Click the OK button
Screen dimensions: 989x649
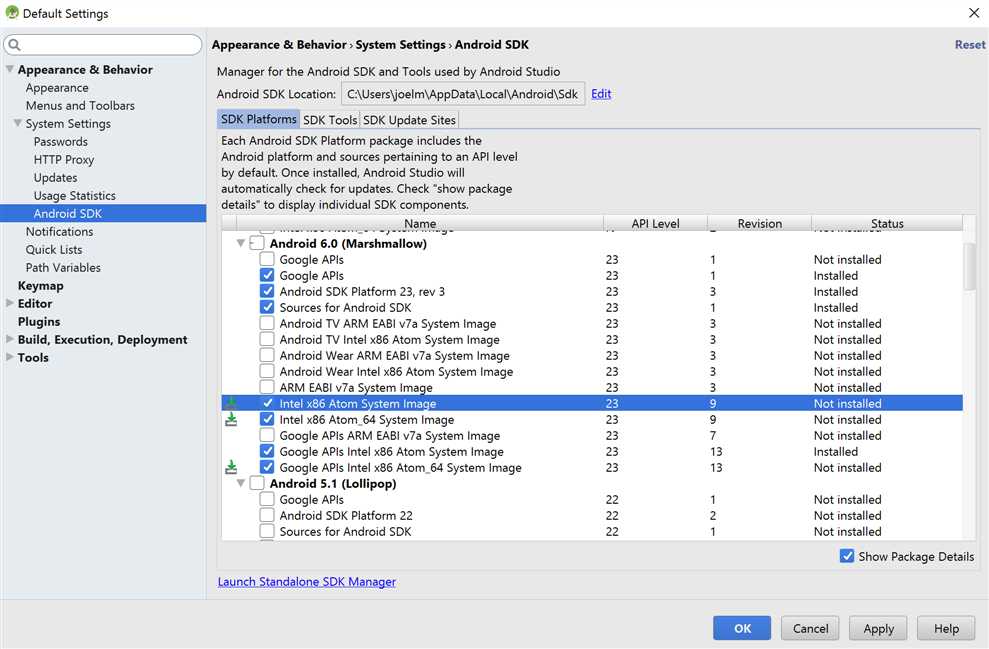tap(742, 628)
